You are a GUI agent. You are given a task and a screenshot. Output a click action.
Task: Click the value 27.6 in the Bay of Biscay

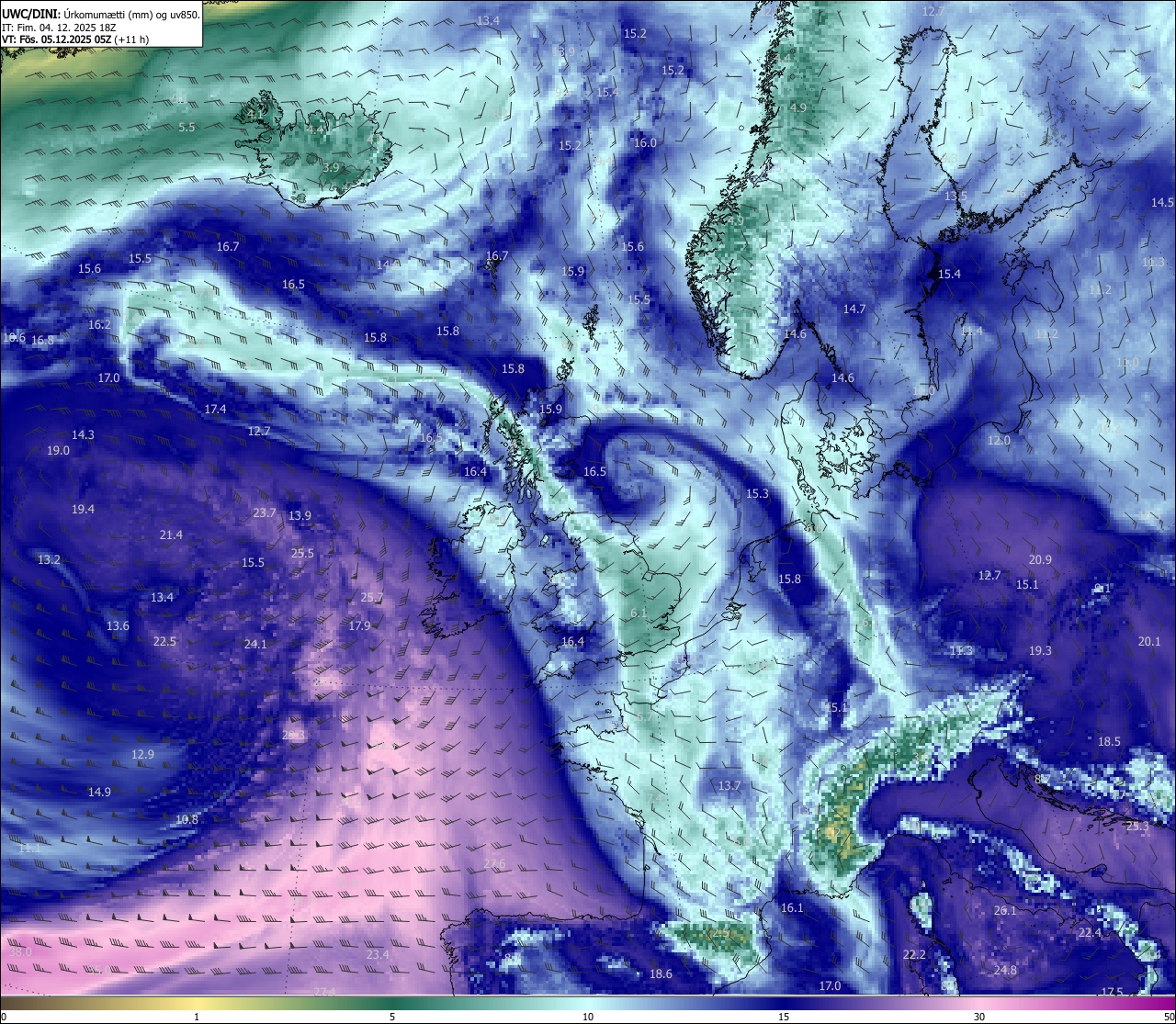pos(494,864)
